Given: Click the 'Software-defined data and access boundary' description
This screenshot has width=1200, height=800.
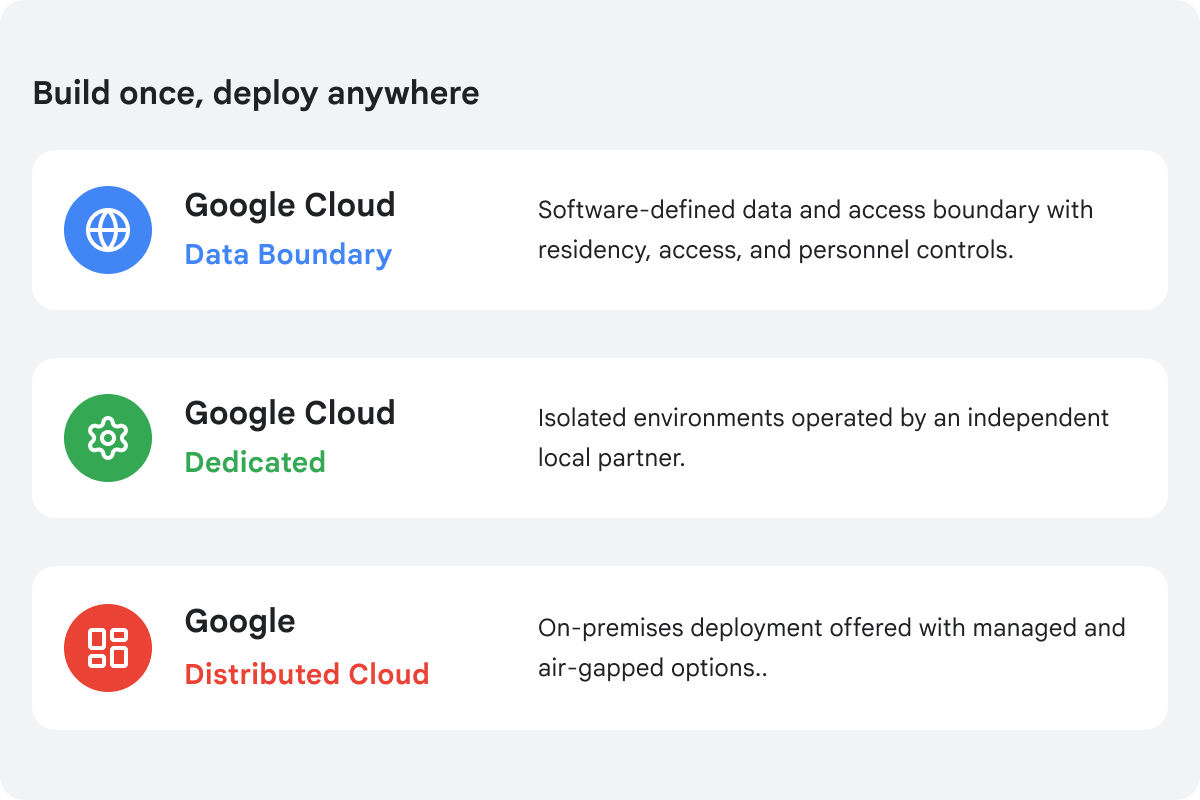Looking at the screenshot, I should tap(816, 230).
